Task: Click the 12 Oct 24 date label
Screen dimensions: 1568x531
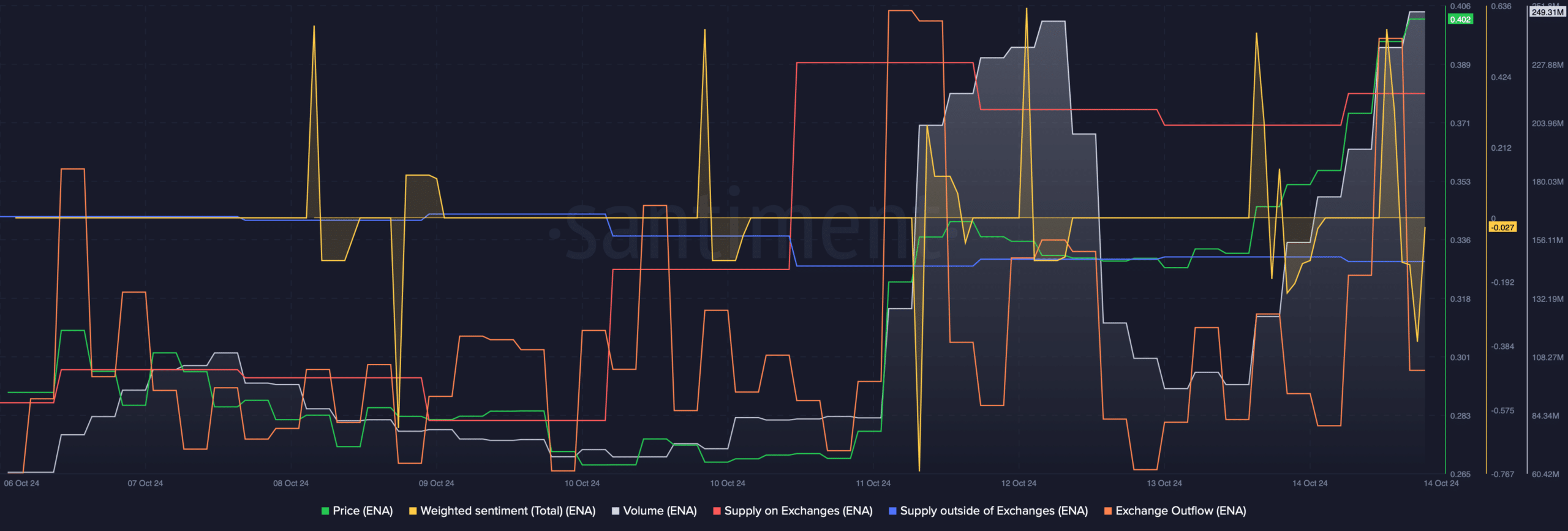Action: pyautogui.click(x=1019, y=483)
